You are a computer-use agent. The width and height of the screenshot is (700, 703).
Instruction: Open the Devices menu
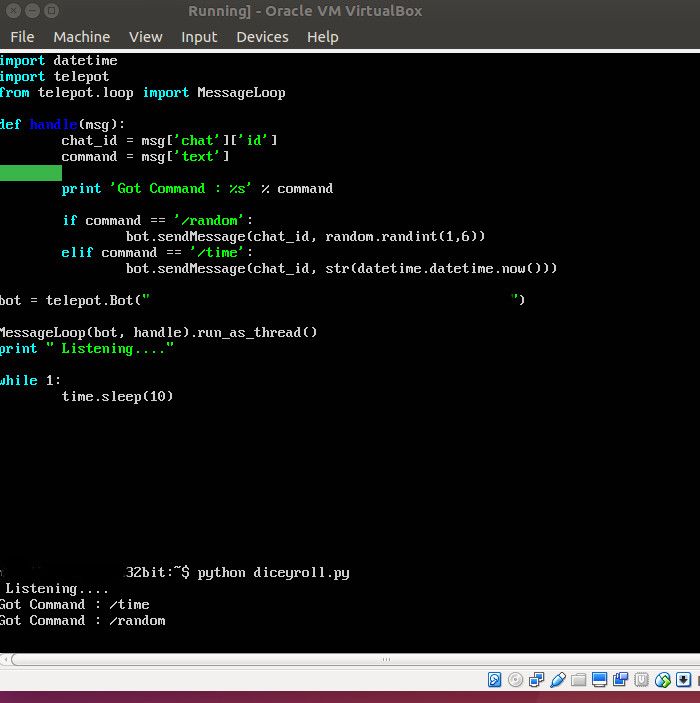pos(262,37)
